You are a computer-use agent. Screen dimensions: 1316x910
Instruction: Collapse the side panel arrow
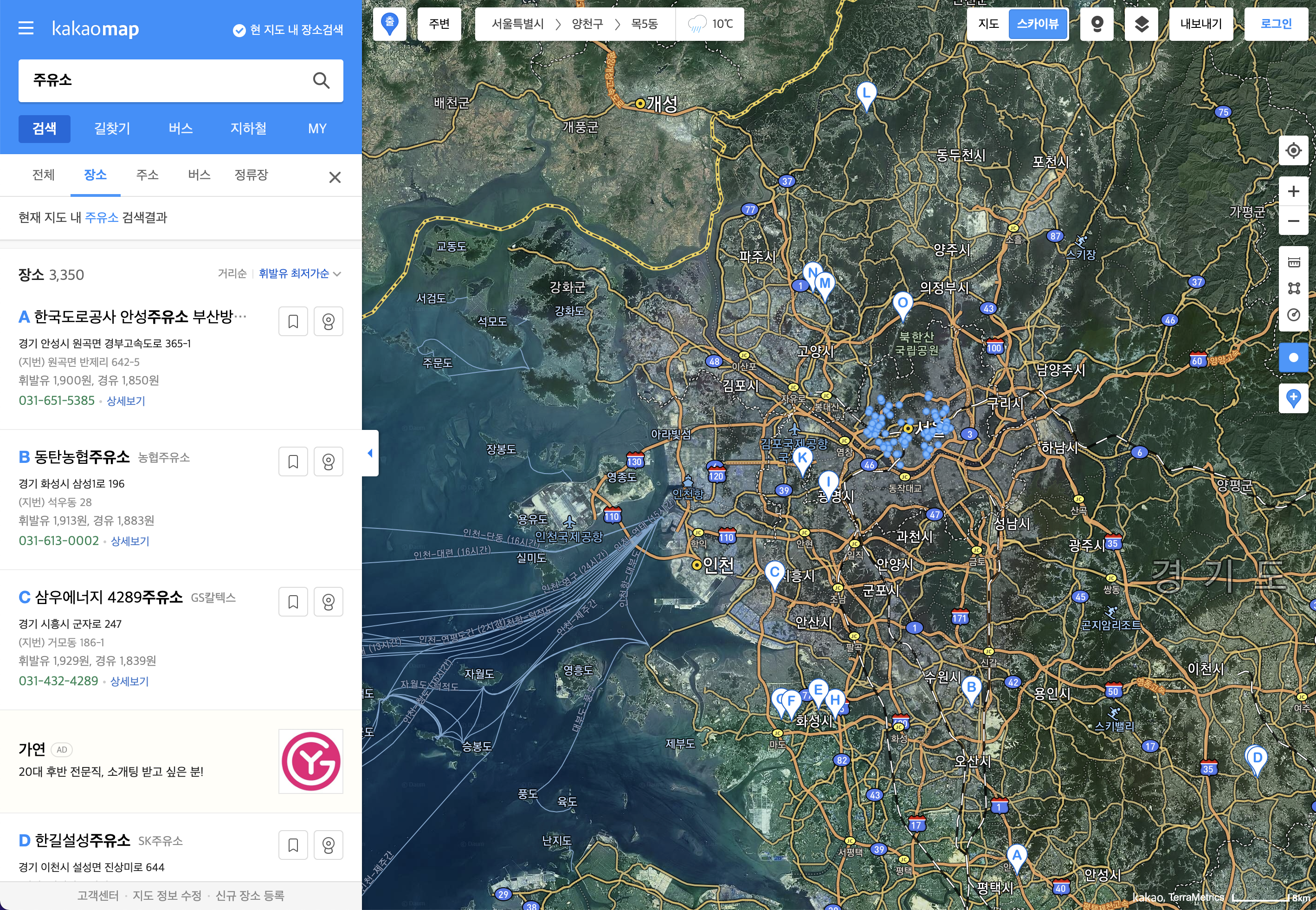370,453
